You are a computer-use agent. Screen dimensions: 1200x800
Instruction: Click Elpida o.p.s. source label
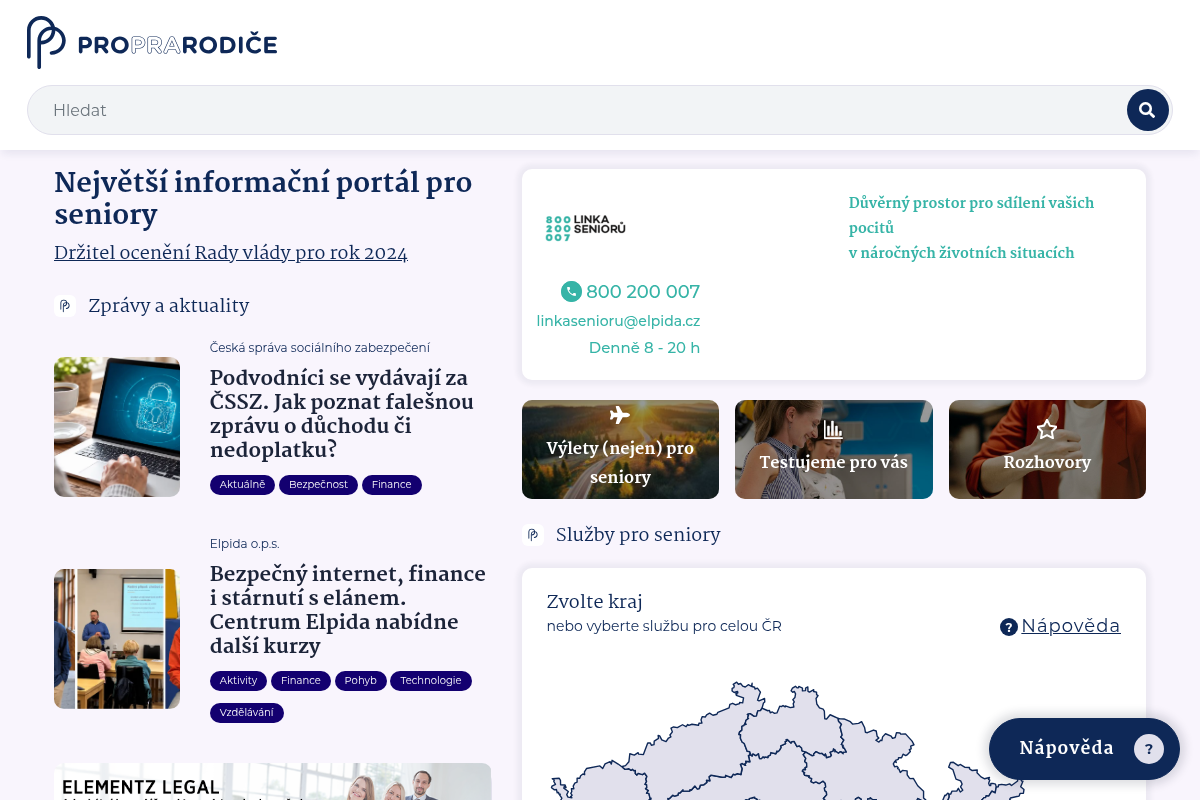[x=245, y=544]
